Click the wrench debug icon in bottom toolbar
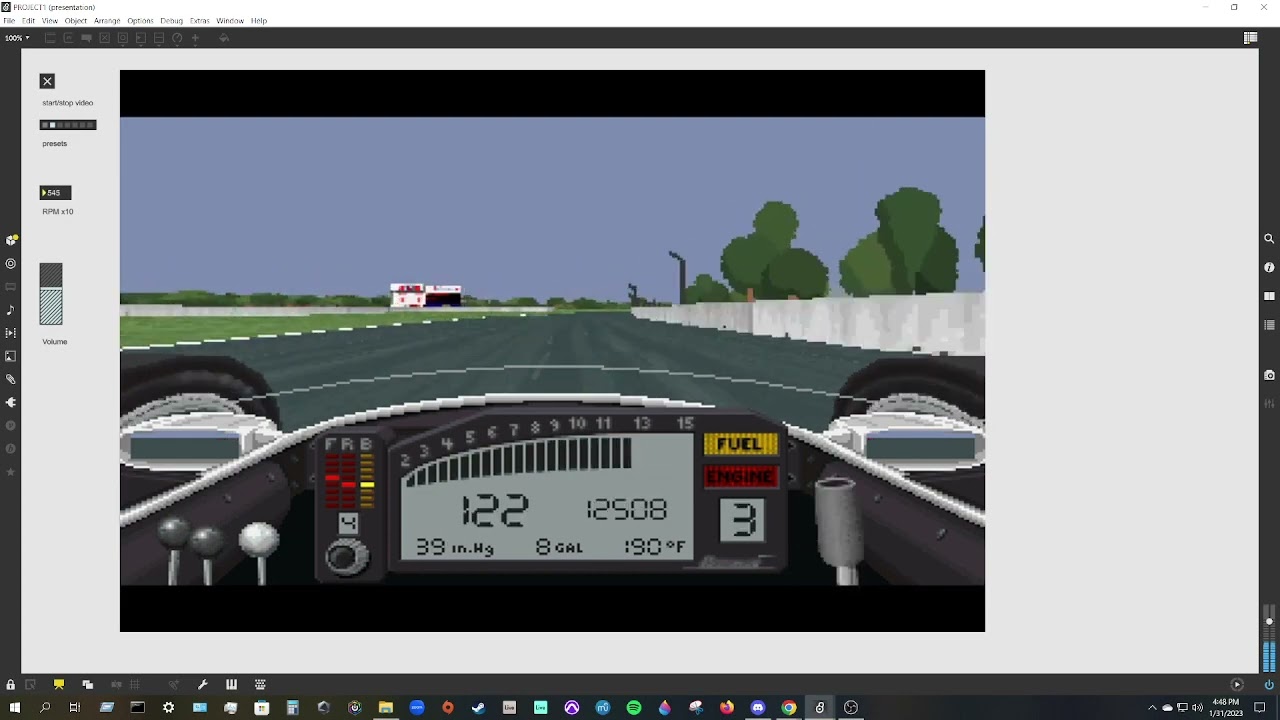 point(203,685)
